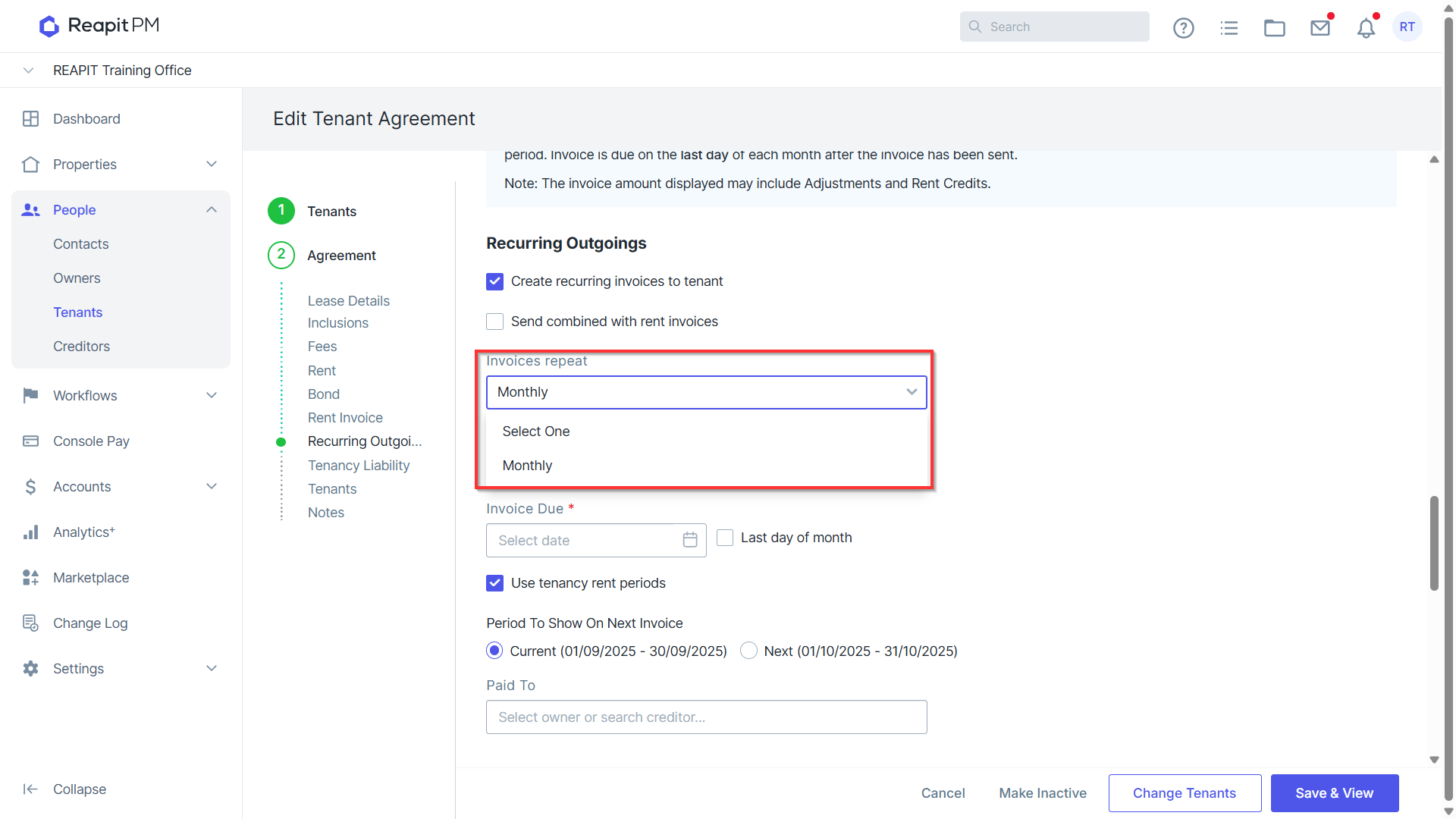Open the notifications bell icon
Viewport: 1456px width, 819px height.
(1366, 28)
